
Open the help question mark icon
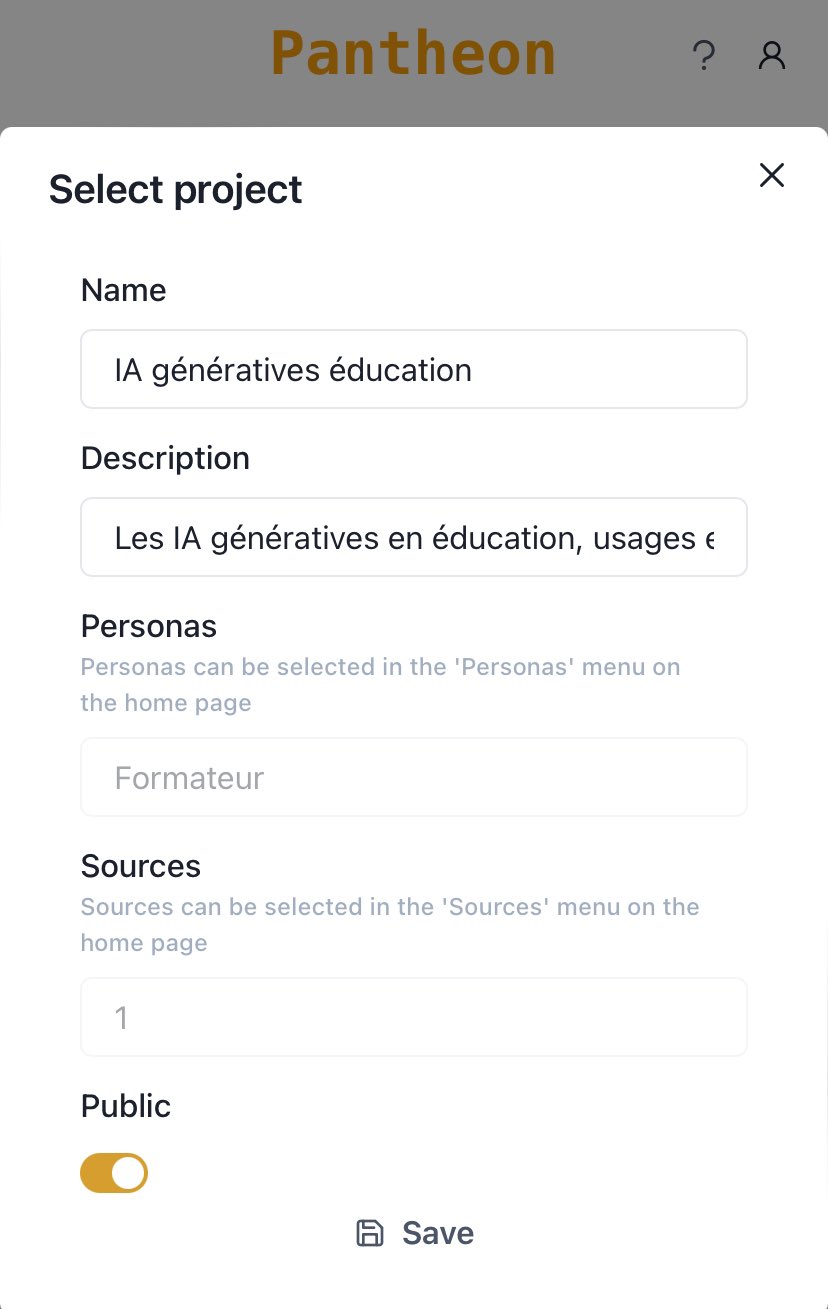click(704, 55)
